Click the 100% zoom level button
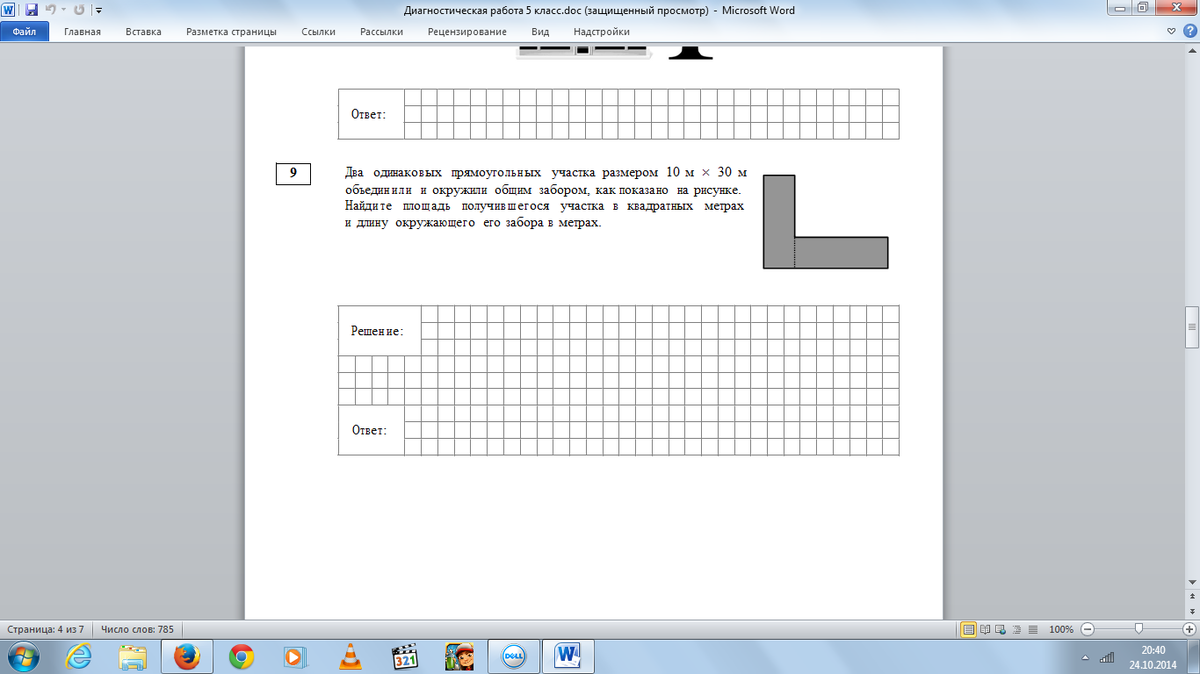This screenshot has width=1200, height=674. (x=1061, y=630)
